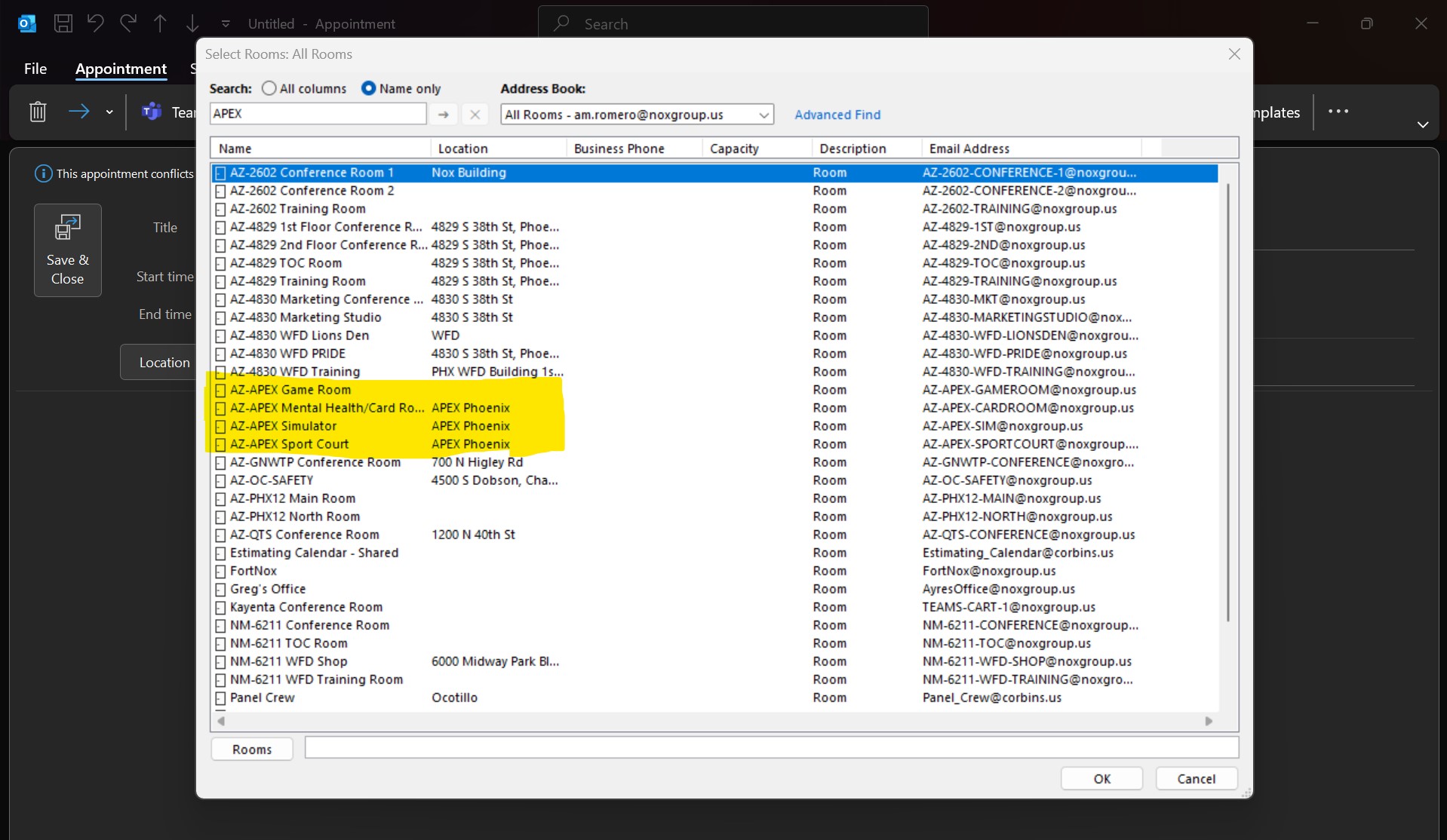This screenshot has width=1447, height=840.
Task: Select AZ-2602 Conference Room 2 row
Action: point(714,191)
